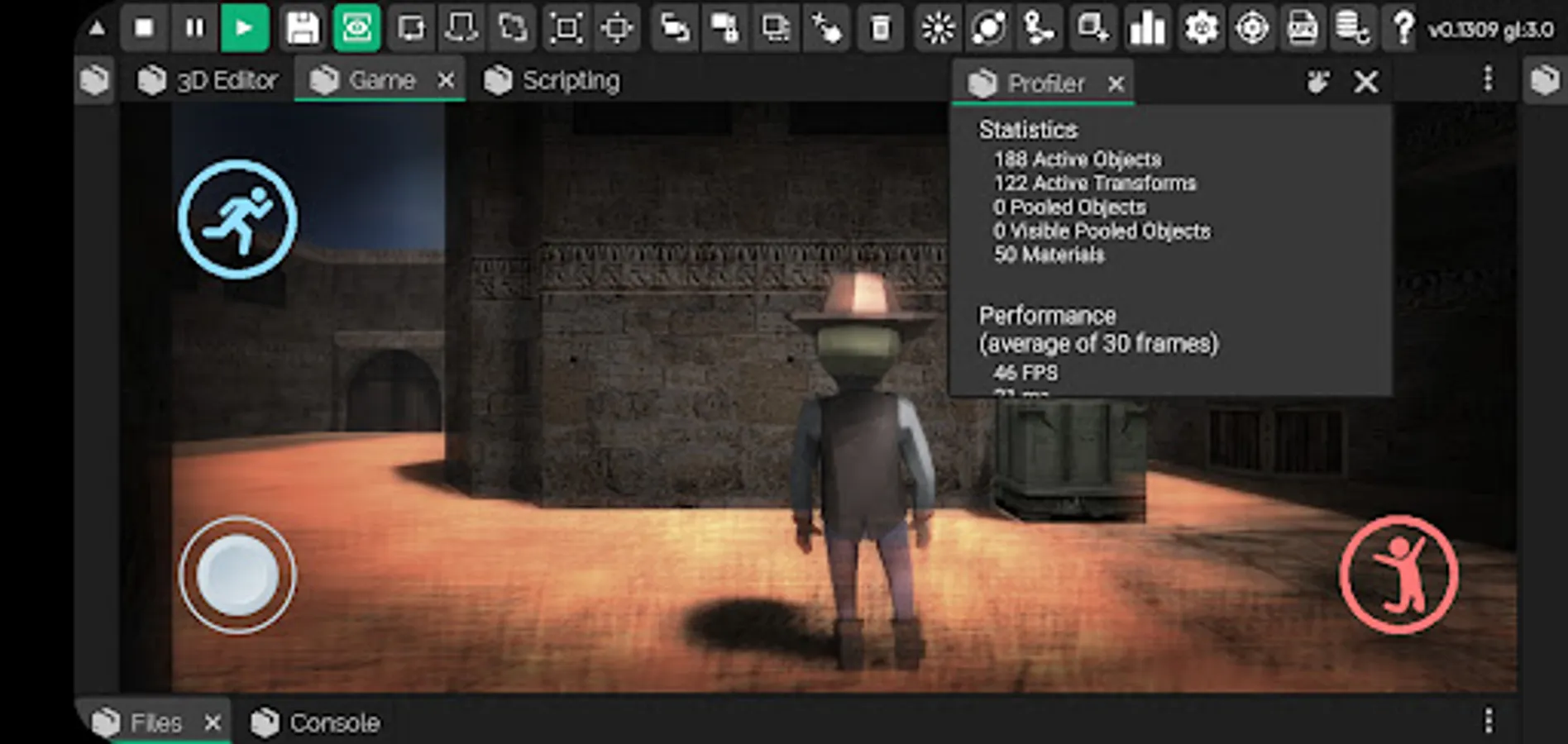This screenshot has height=744, width=1568.
Task: Click the sparkle cursor selection icon
Action: coord(826,28)
